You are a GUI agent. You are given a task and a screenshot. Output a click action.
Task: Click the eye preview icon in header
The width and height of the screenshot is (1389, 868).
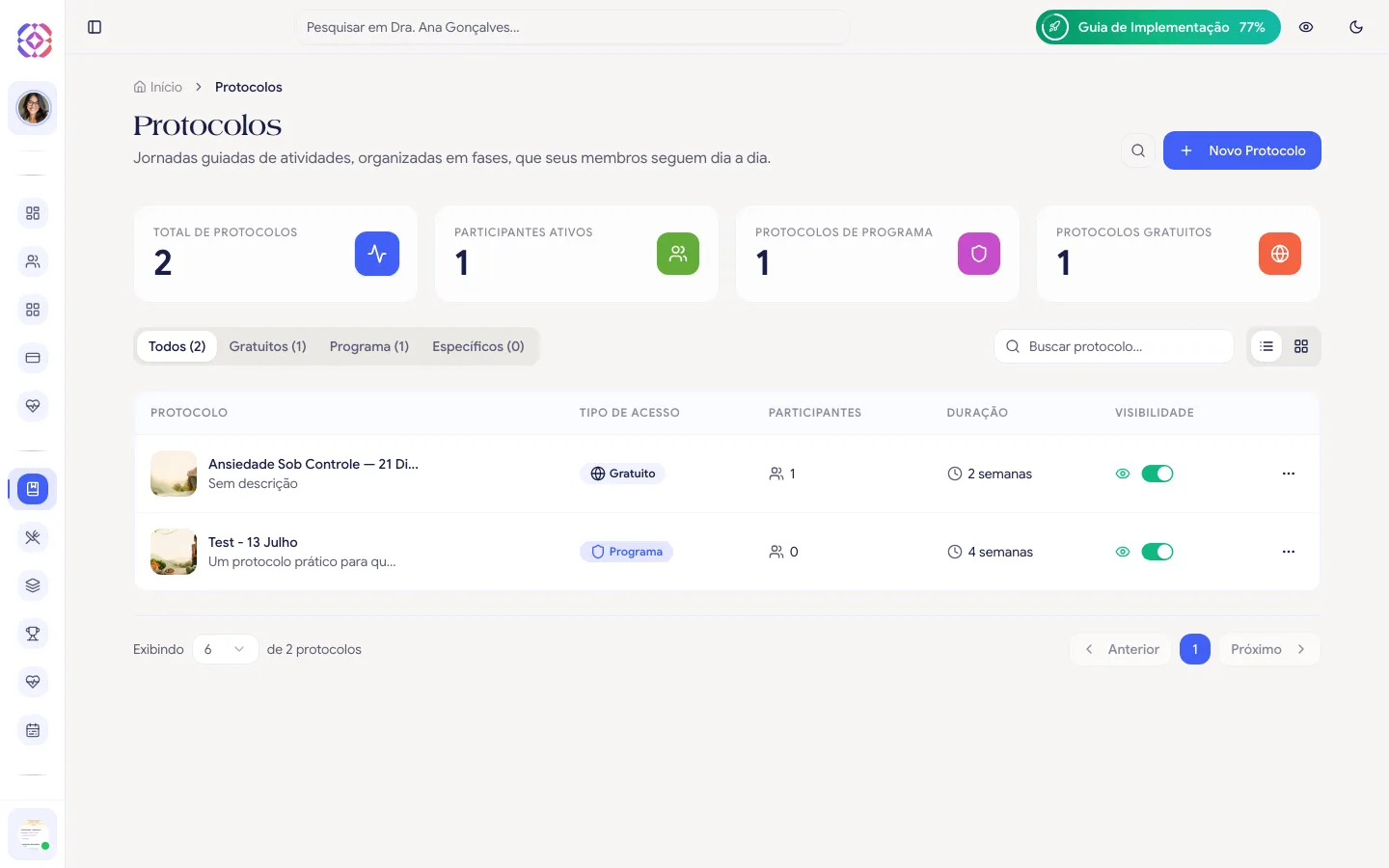pyautogui.click(x=1306, y=27)
